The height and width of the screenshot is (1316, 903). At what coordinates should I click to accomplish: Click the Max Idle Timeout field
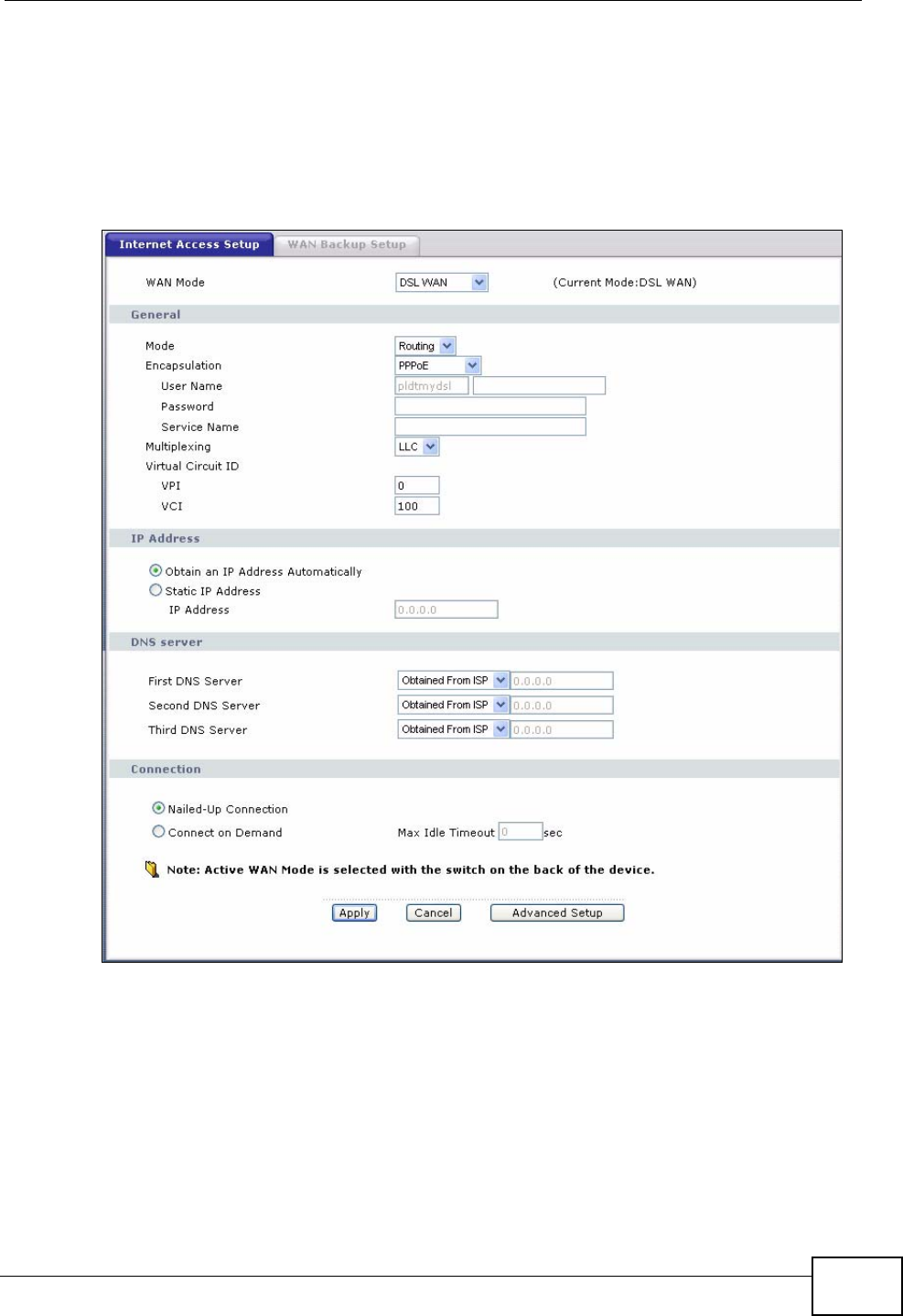pyautogui.click(x=521, y=832)
